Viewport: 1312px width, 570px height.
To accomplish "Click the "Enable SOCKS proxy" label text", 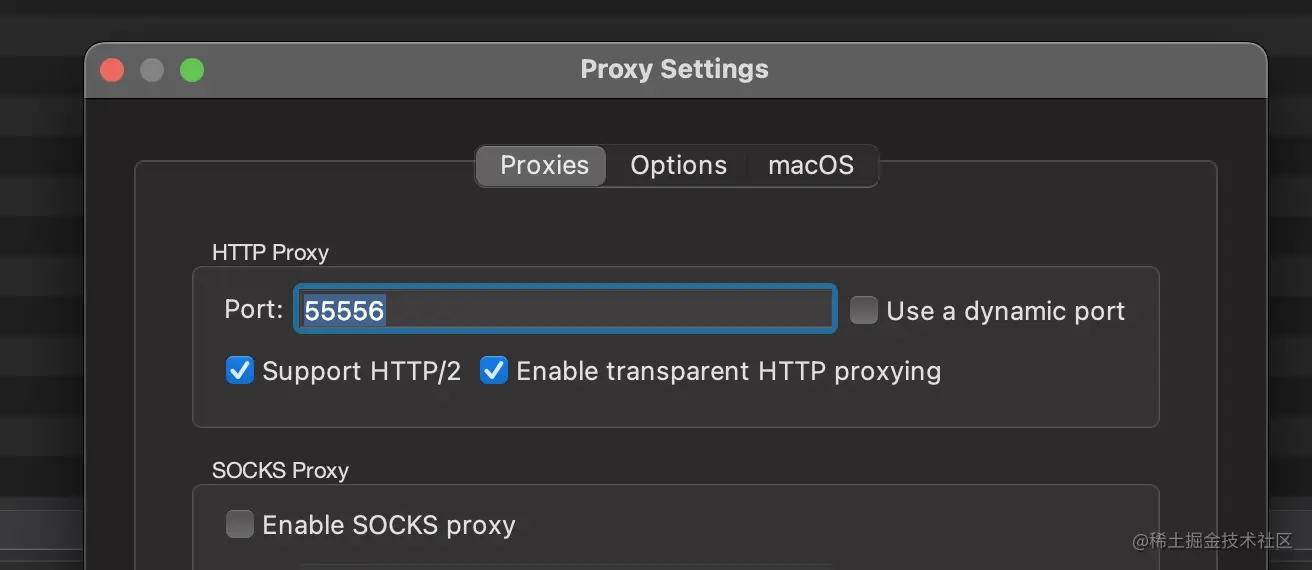I will click(388, 525).
